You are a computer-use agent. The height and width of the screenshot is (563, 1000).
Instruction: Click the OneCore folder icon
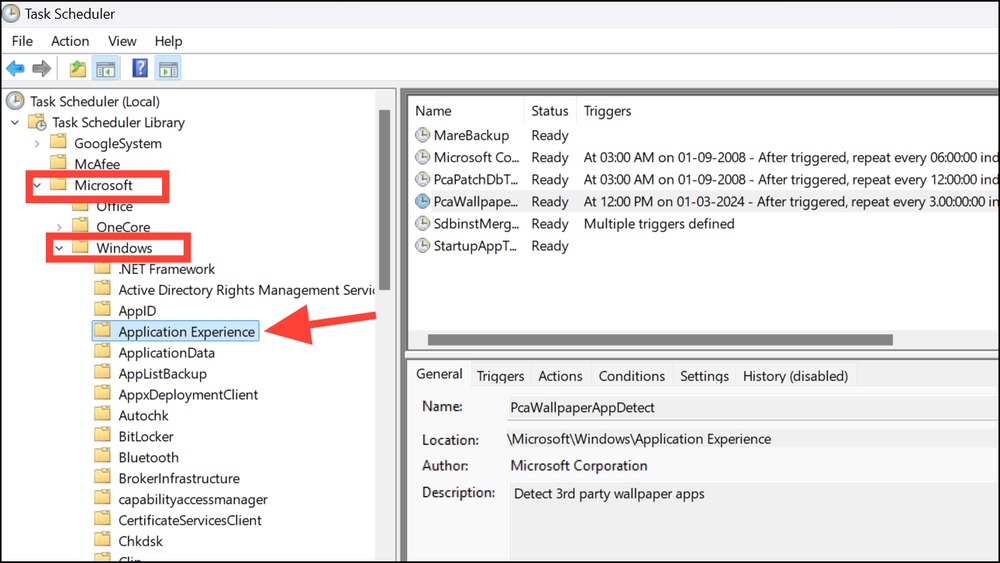pos(80,226)
